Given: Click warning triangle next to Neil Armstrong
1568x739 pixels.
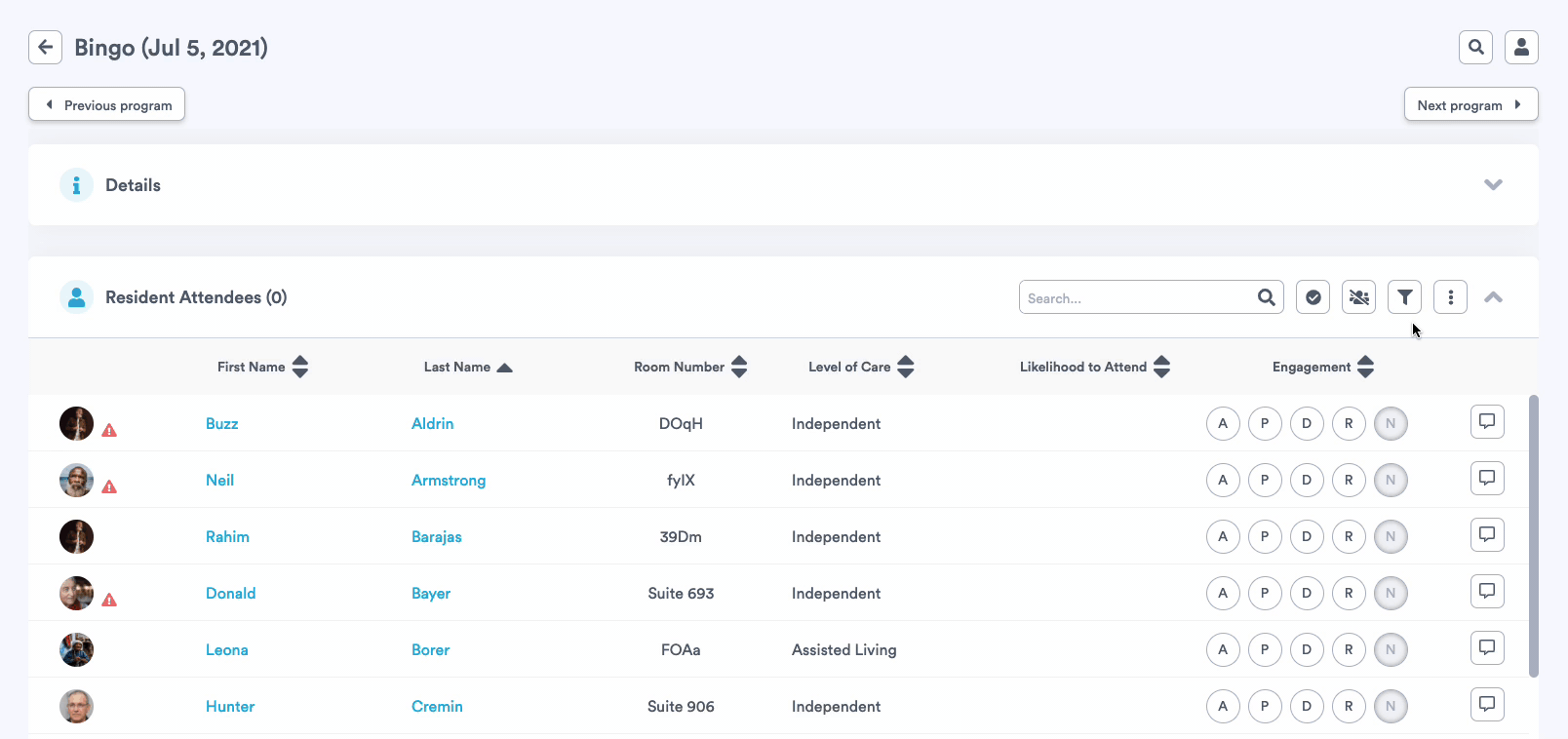Looking at the screenshot, I should click(x=109, y=486).
